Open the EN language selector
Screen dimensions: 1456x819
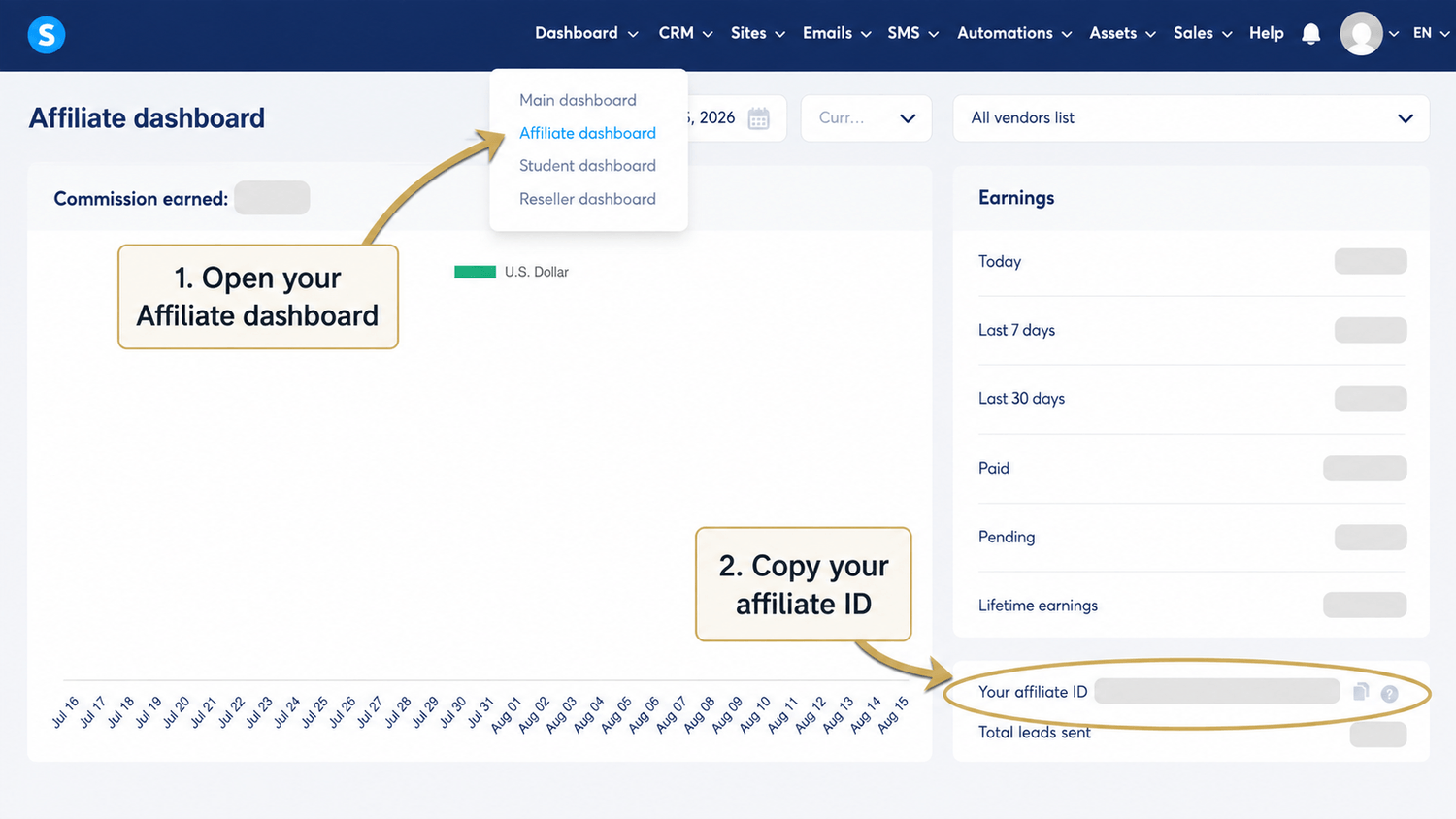[1431, 33]
